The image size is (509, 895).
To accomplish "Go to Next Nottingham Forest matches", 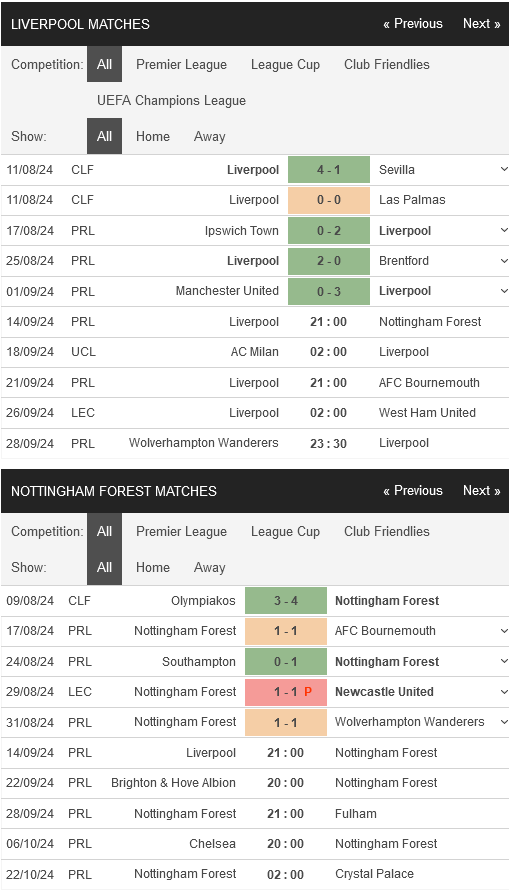I will click(x=482, y=491).
